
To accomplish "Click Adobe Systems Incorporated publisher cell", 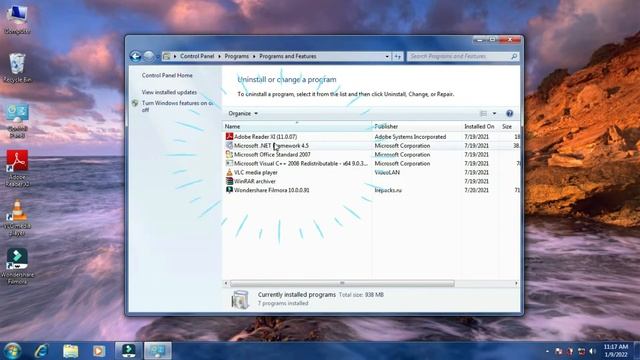I will (410, 137).
